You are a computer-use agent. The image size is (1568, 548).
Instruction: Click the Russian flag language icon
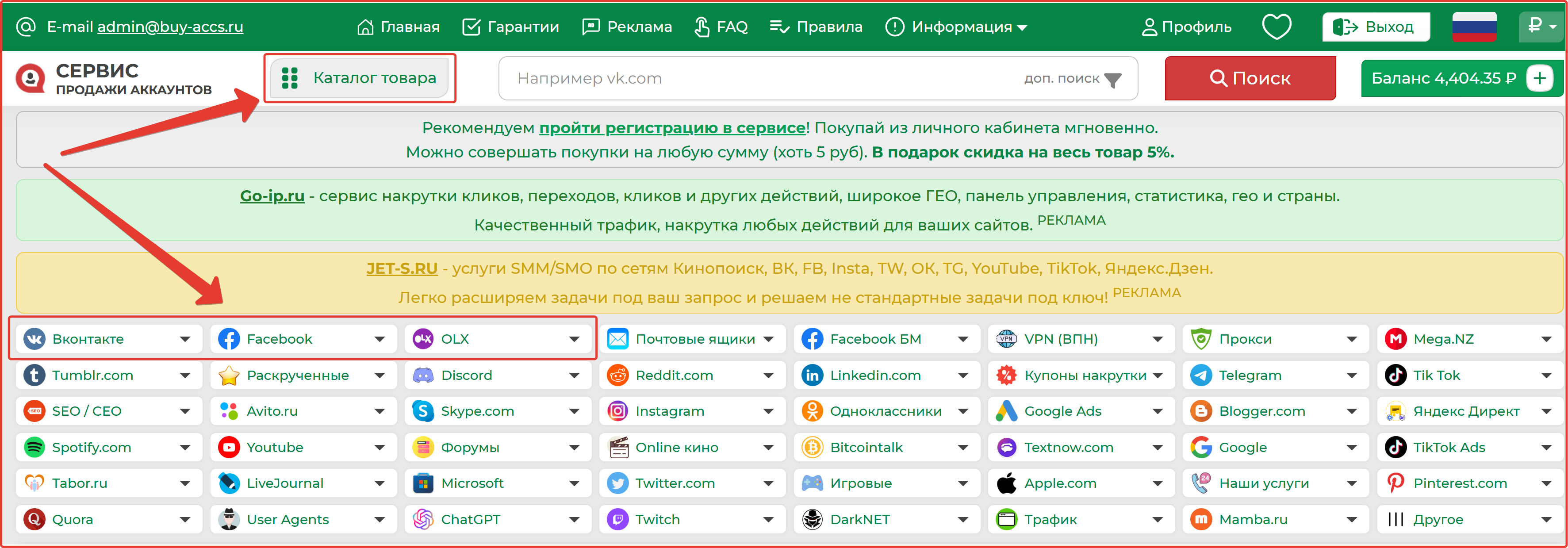[x=1474, y=27]
